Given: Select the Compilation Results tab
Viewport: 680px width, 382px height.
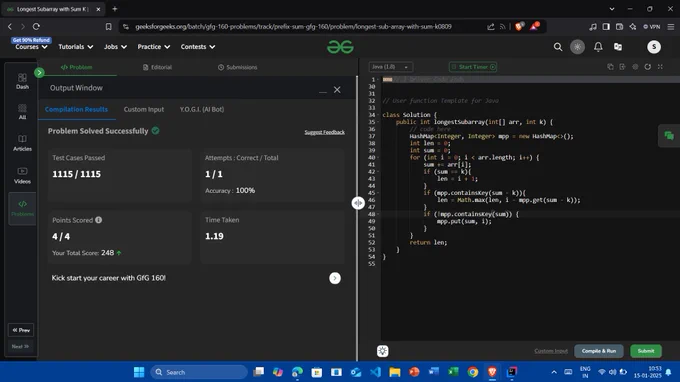Looking at the screenshot, I should 76,109.
